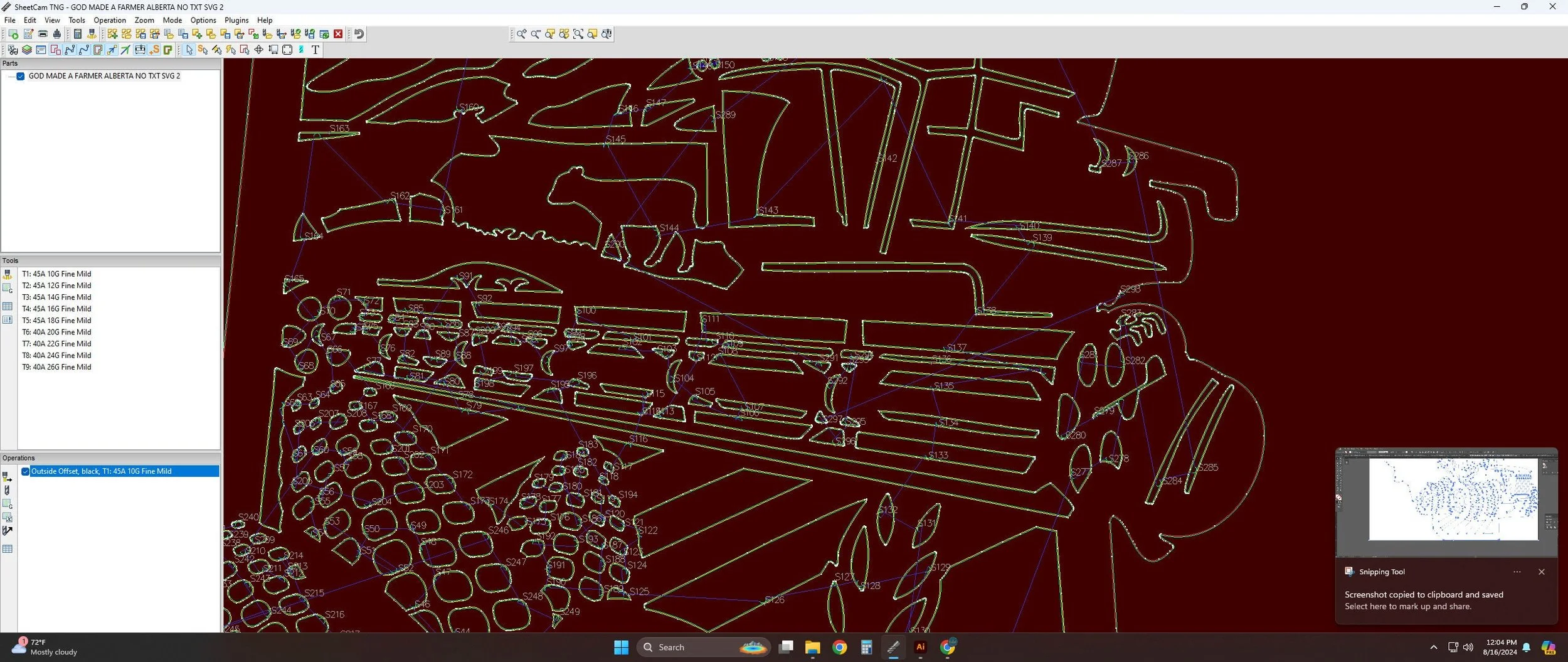The height and width of the screenshot is (662, 1568).
Task: Click the printer icon in toolbar
Action: (43, 34)
